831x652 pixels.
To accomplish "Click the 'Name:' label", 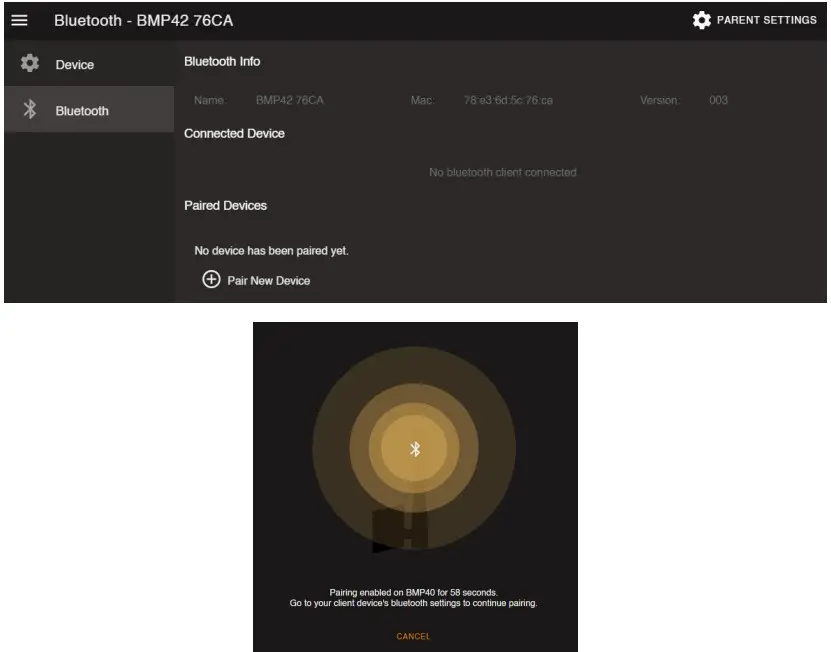I will pyautogui.click(x=210, y=100).
